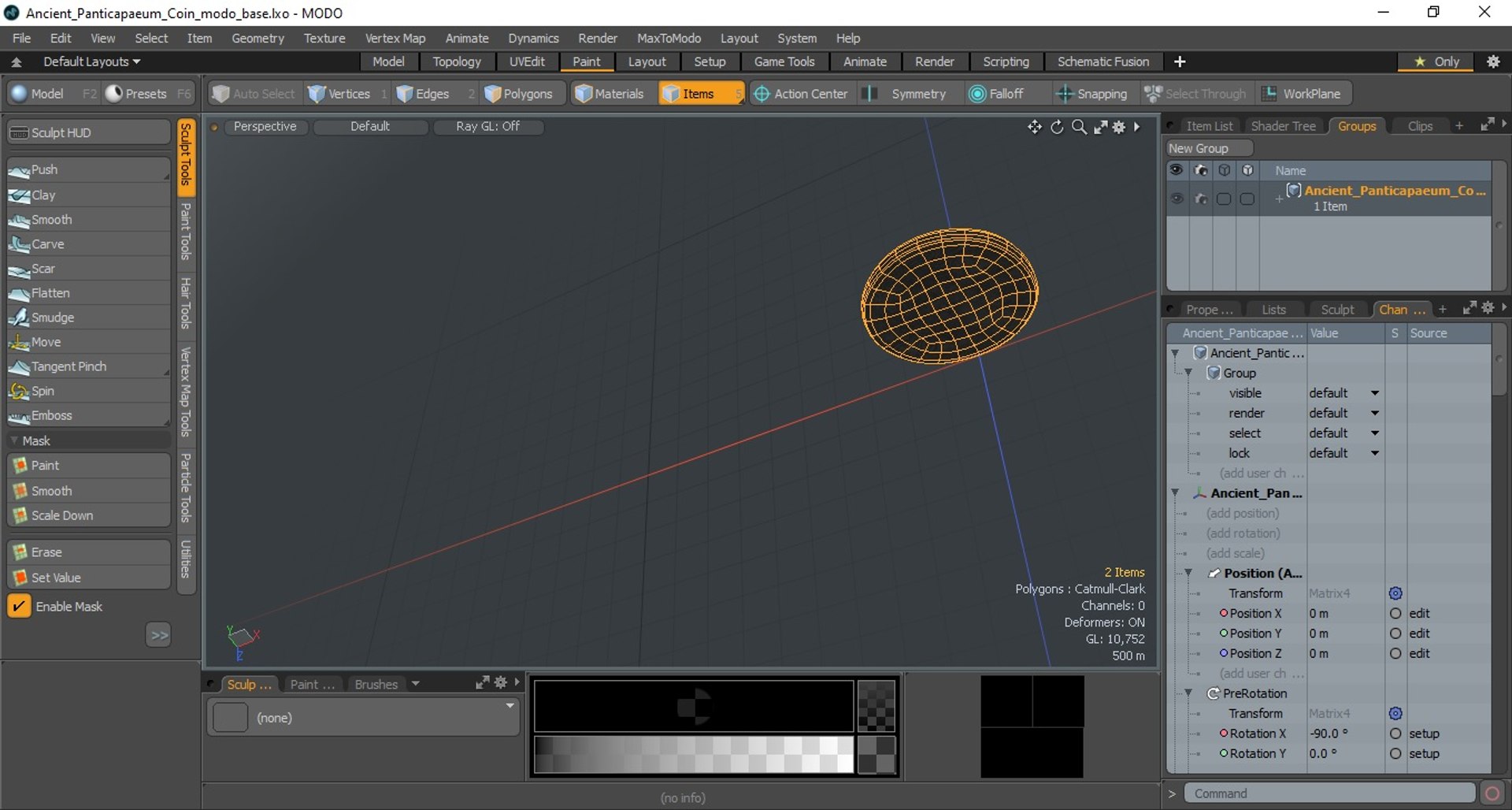
Task: Select the Move sculpt tool
Action: (x=88, y=341)
